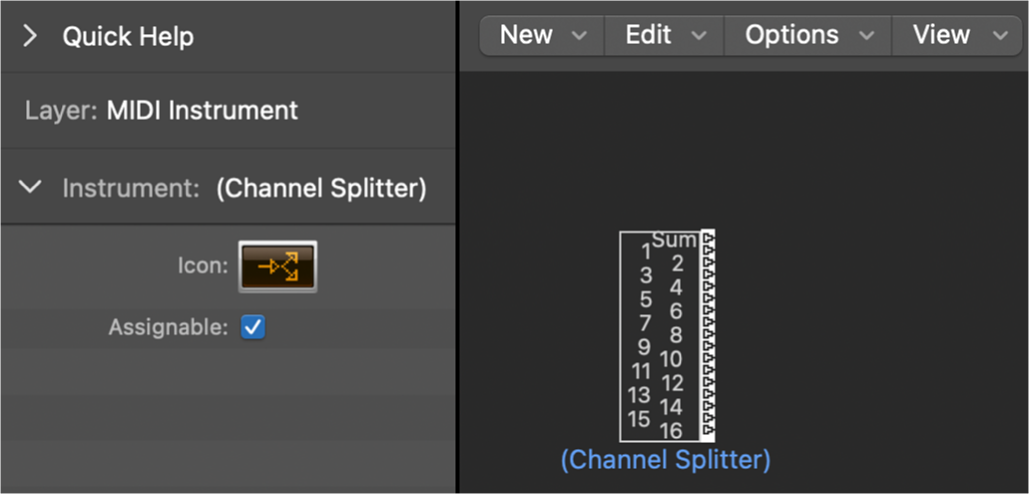Open the Layer MIDI Instrument pop-up

tap(202, 110)
